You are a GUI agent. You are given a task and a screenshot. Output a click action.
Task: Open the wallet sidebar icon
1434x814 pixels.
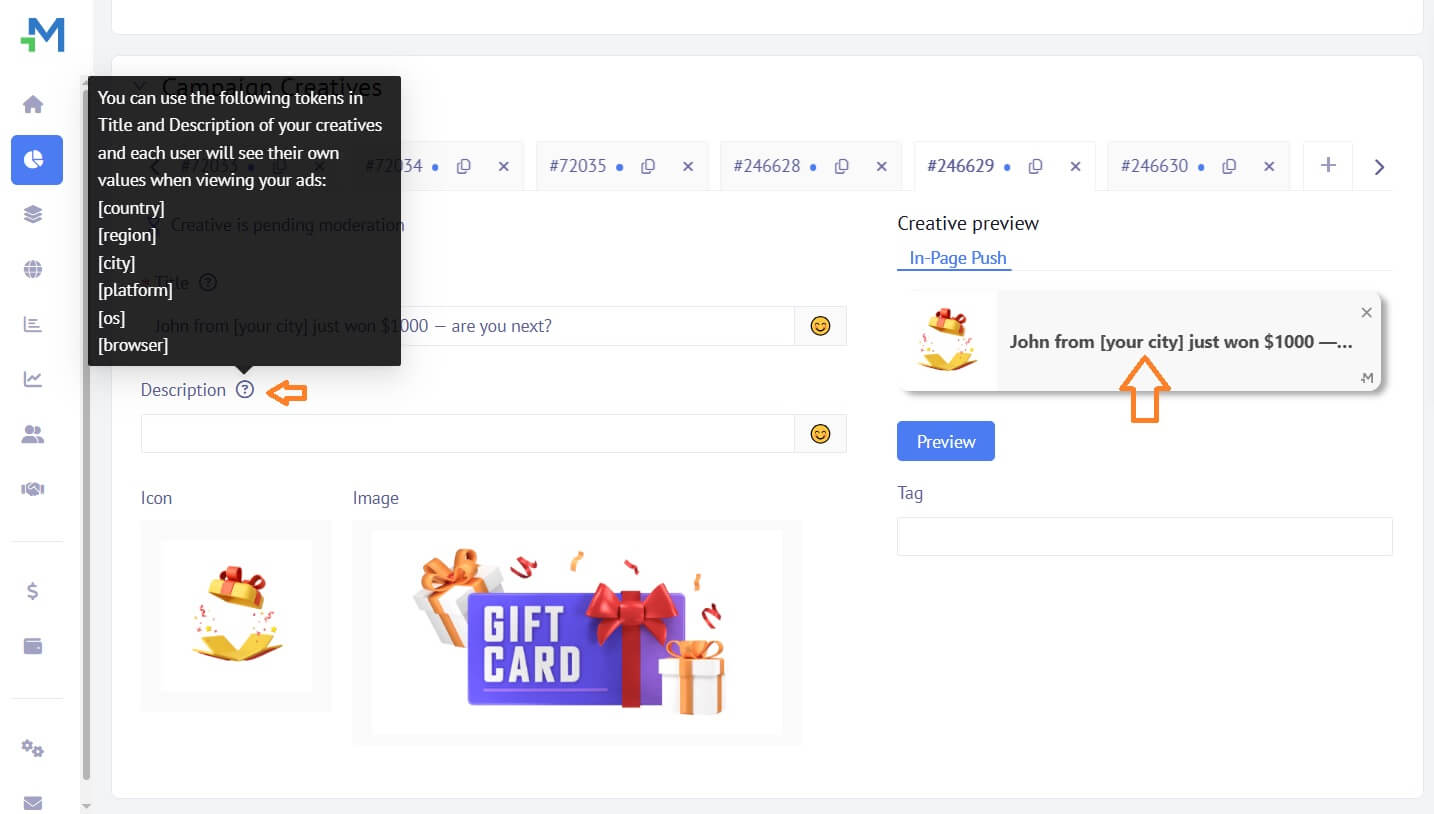coord(33,646)
